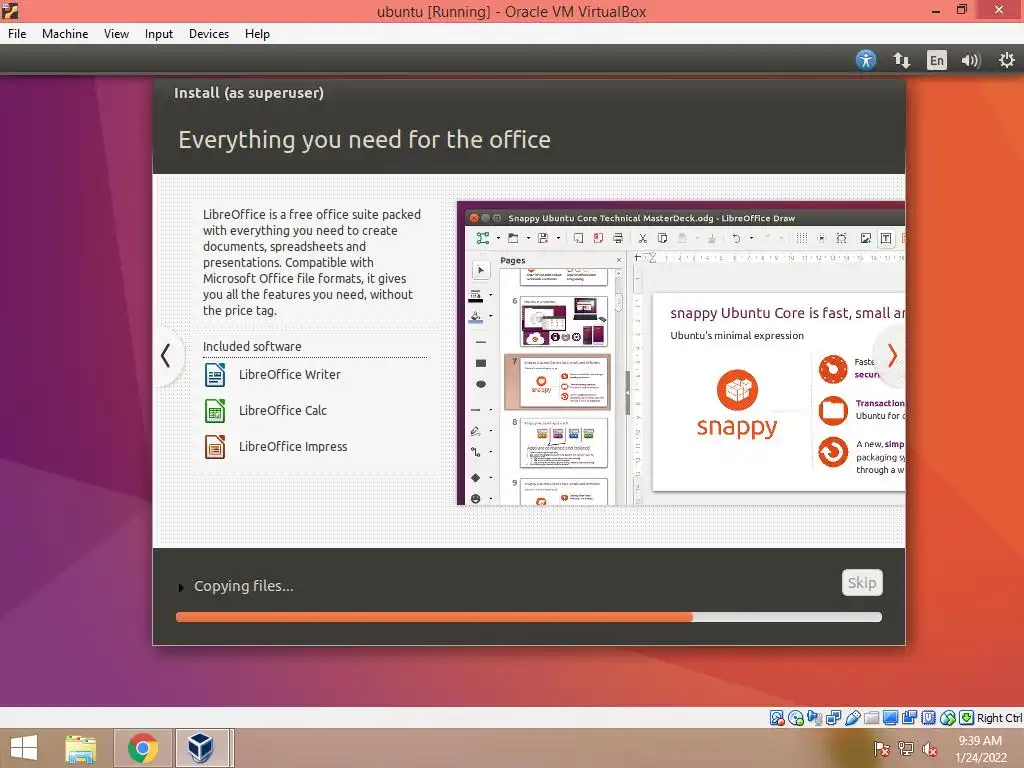This screenshot has width=1024, height=768.
Task: Click the "Everything you need for the office" heading
Action: coord(364,140)
